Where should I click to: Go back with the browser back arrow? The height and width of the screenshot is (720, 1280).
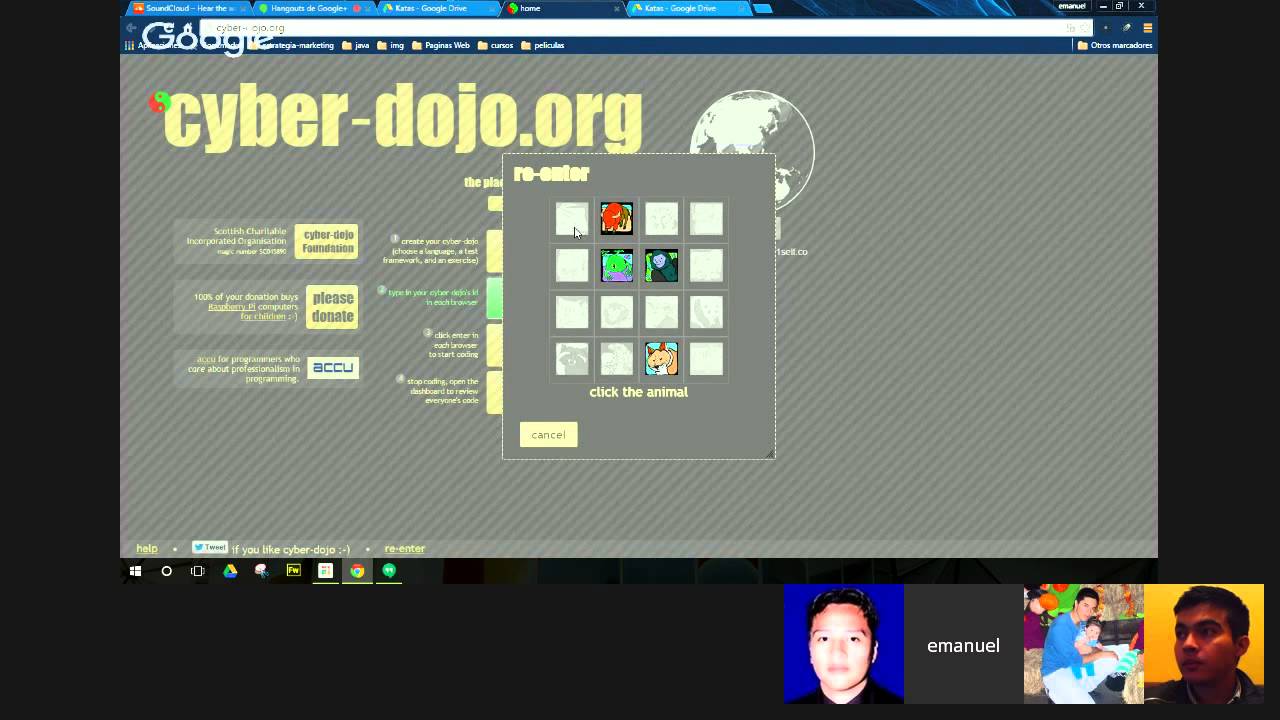131,28
